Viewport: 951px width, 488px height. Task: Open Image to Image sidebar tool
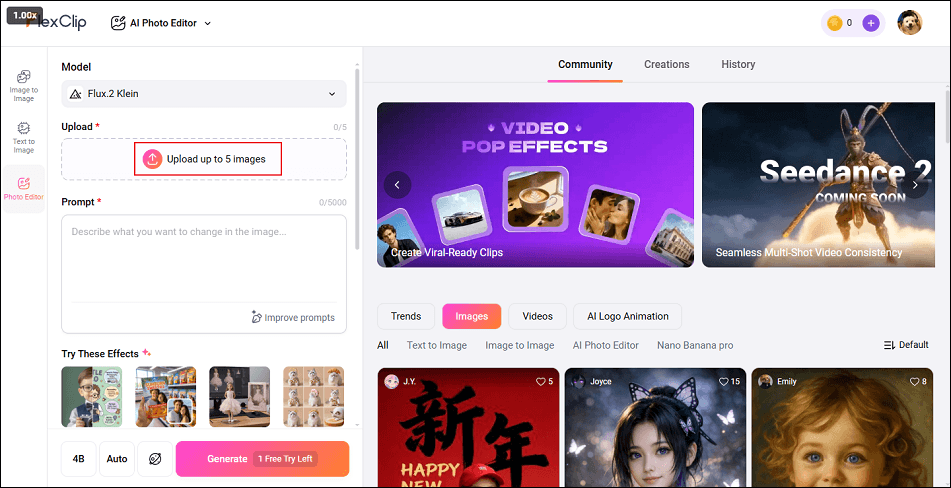24,86
